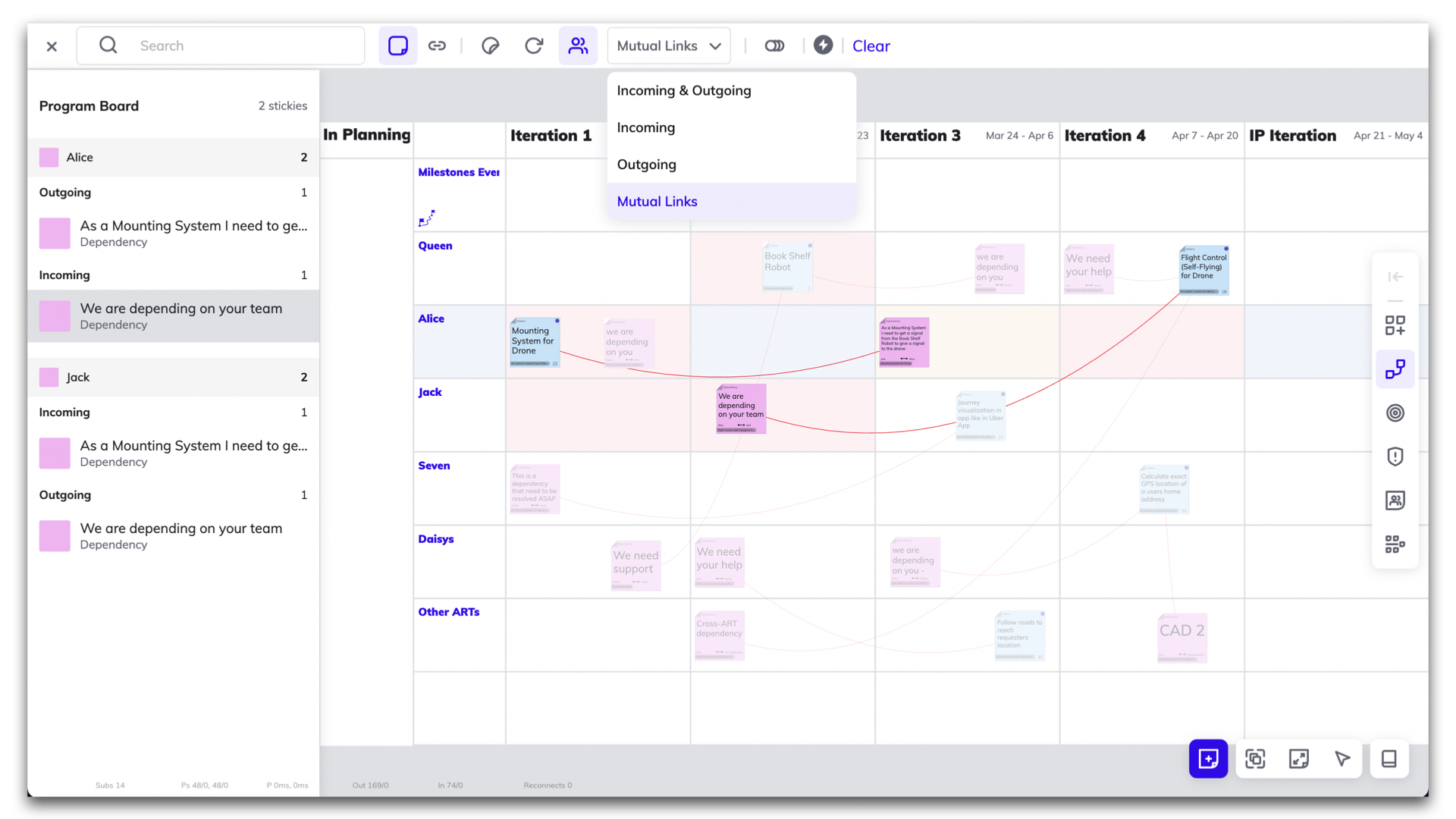Open the dependency links tool in right sidebar
The image size is (1456, 819).
1395,369
